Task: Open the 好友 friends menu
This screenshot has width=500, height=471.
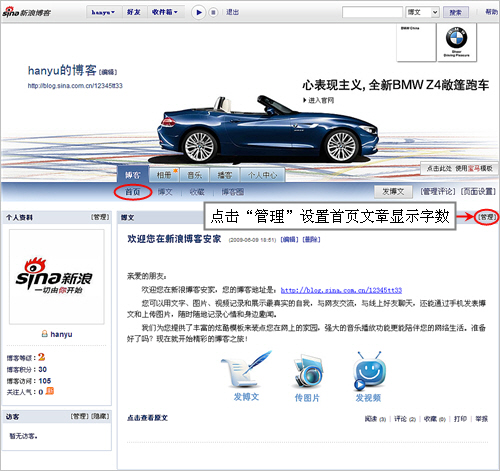Action: coord(134,12)
